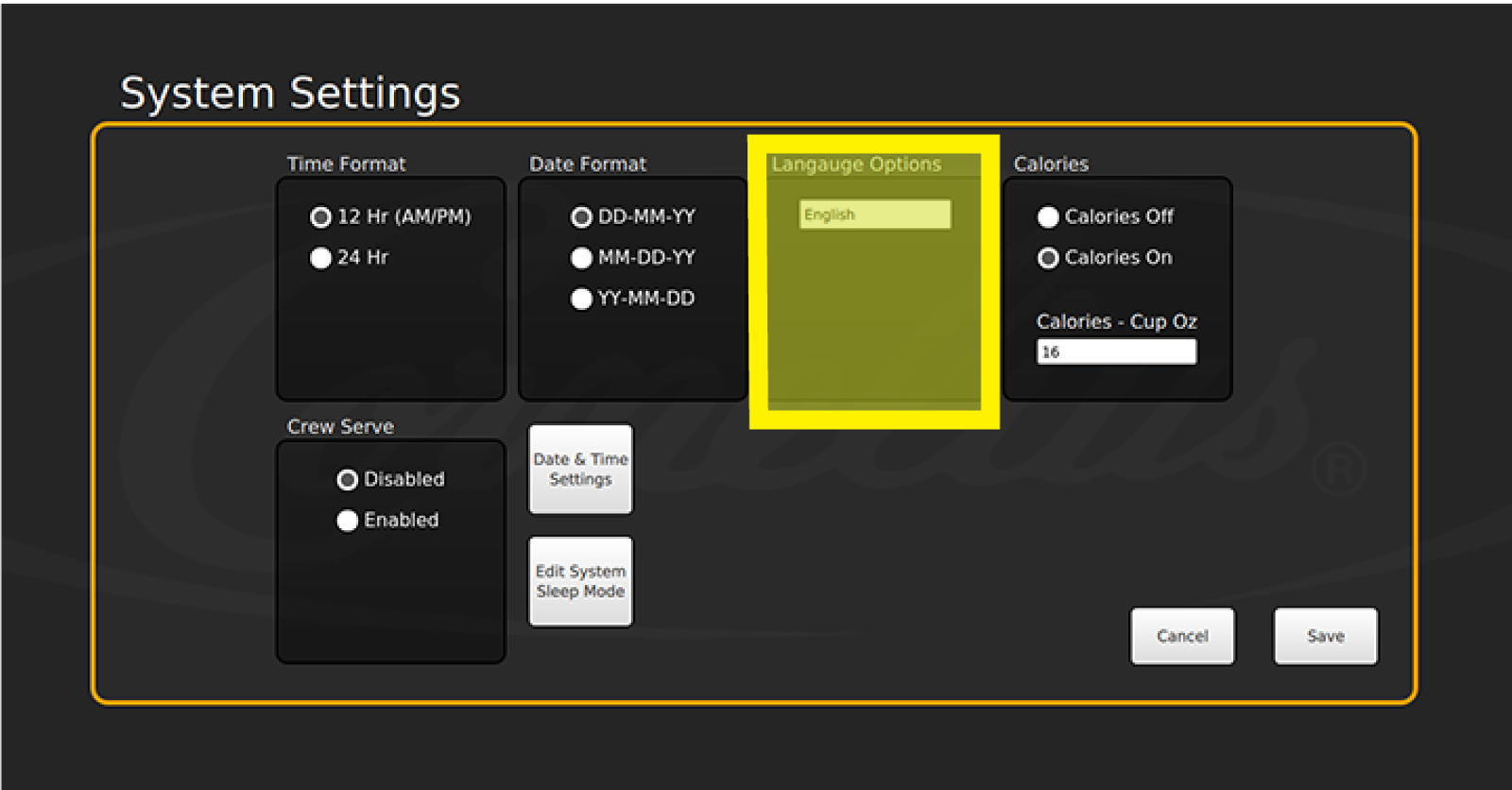Click the System Settings heading
1512x790 pixels.
(290, 94)
